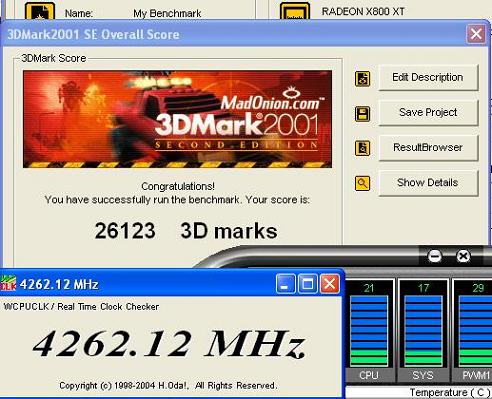The width and height of the screenshot is (492, 399).
Task: Click the ResultBrowser document icon
Action: tap(362, 148)
